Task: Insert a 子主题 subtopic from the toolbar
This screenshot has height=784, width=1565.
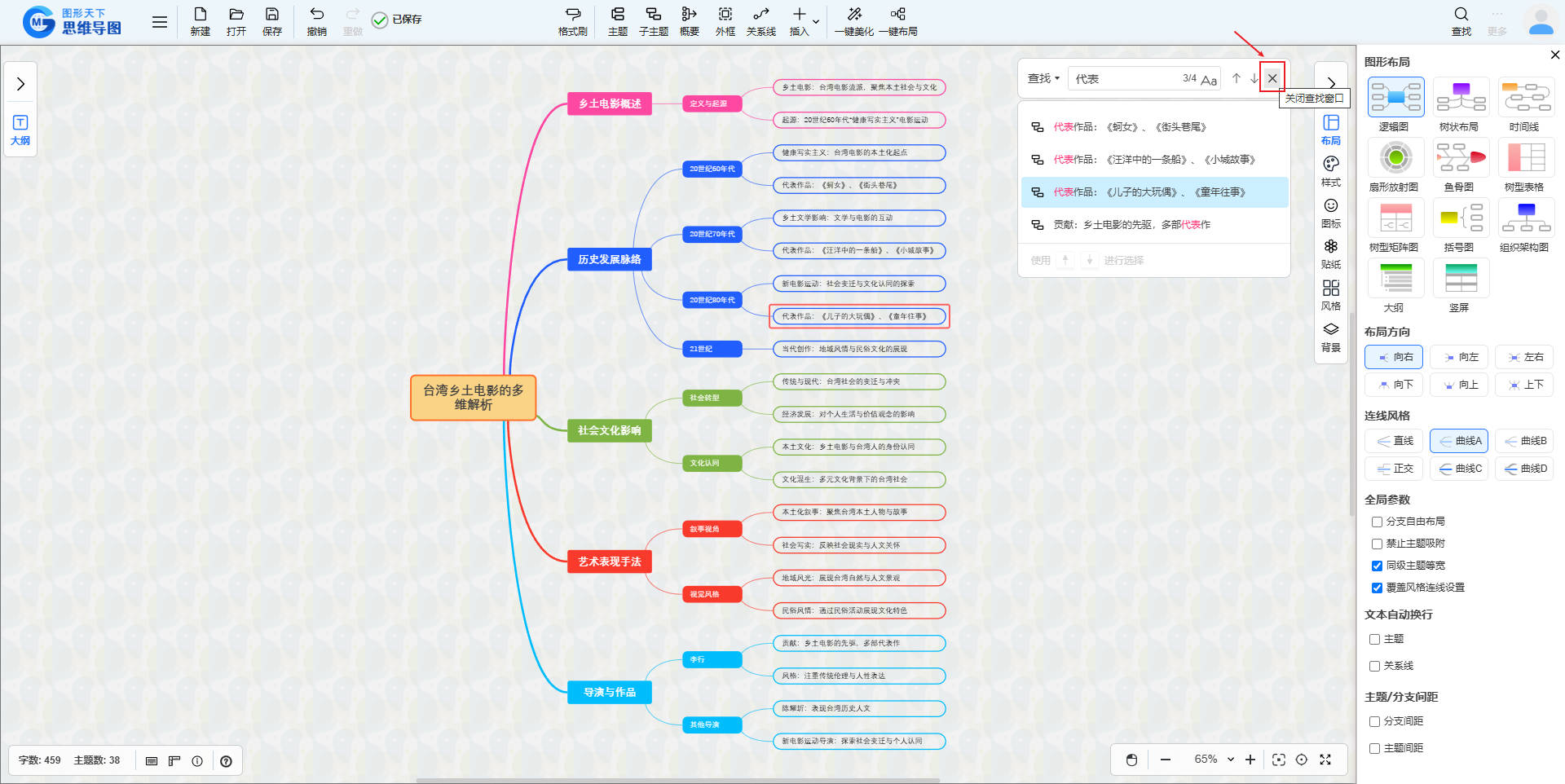Action: click(653, 15)
